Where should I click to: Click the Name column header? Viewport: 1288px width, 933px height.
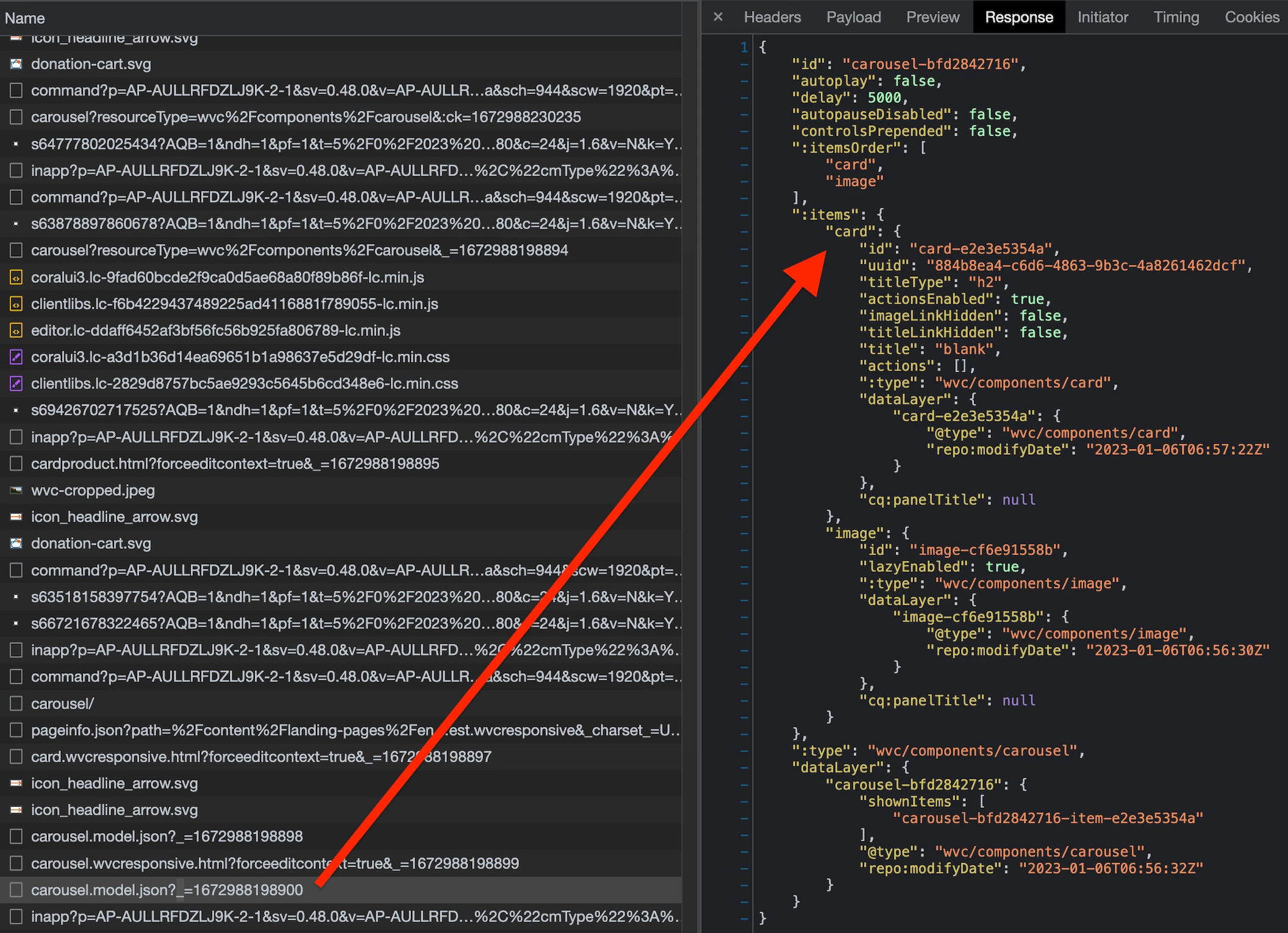pyautogui.click(x=24, y=18)
